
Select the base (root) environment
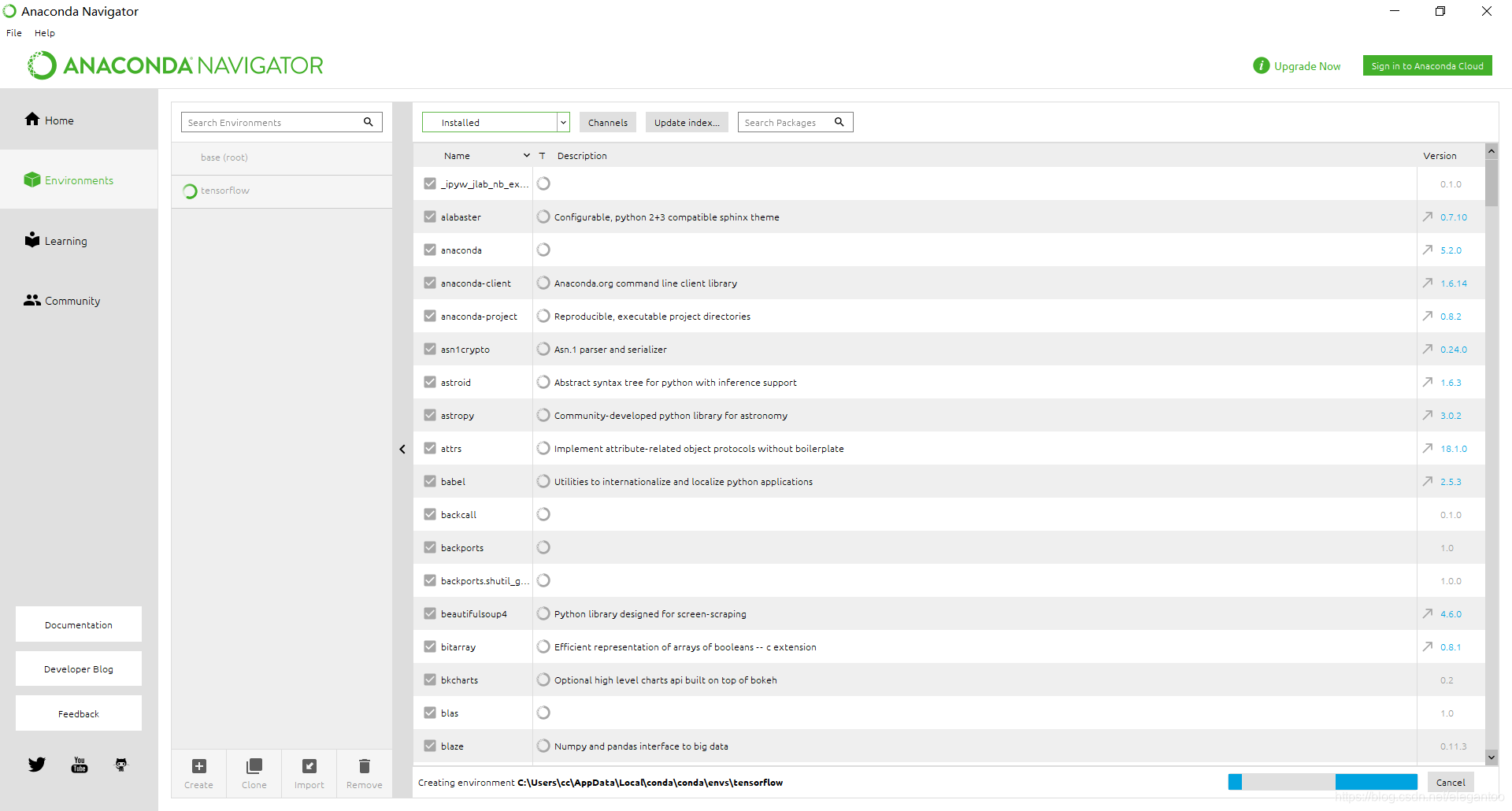[282, 157]
